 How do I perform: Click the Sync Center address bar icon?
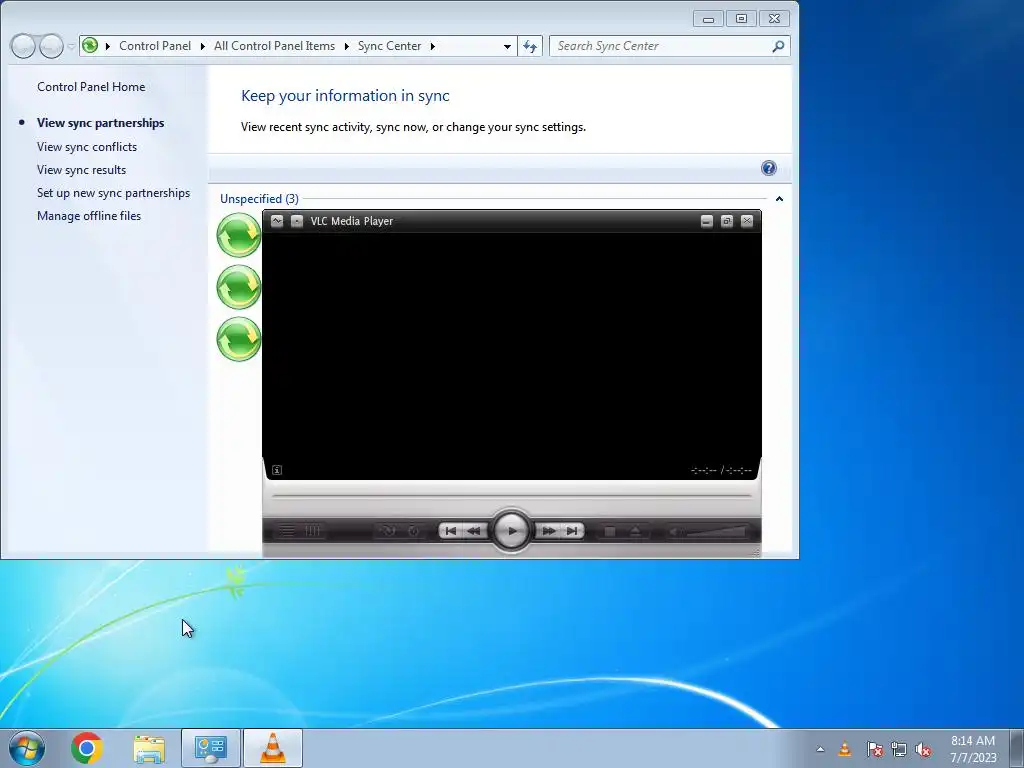pos(90,45)
